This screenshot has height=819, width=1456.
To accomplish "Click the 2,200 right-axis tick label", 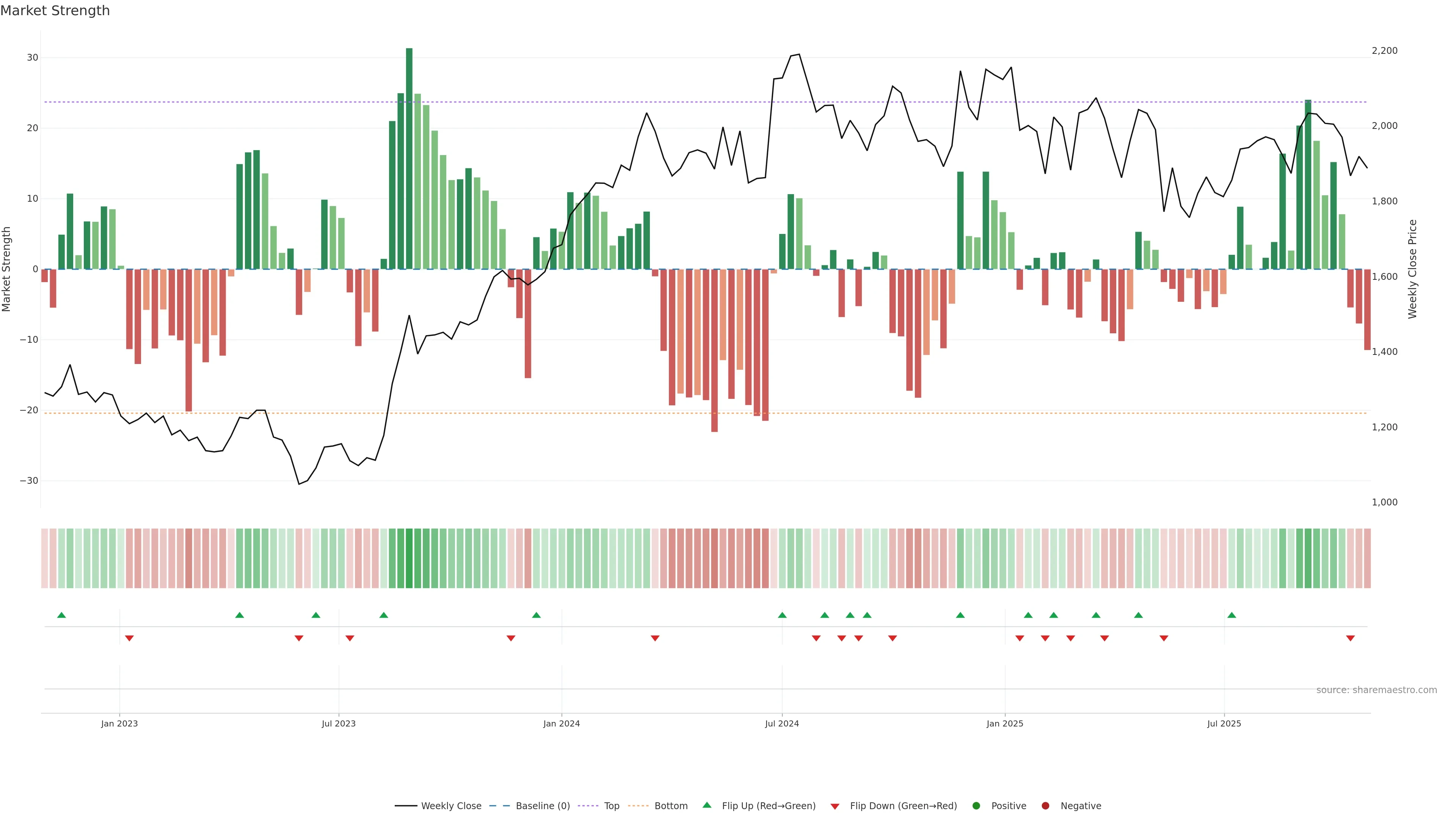I will (1384, 51).
